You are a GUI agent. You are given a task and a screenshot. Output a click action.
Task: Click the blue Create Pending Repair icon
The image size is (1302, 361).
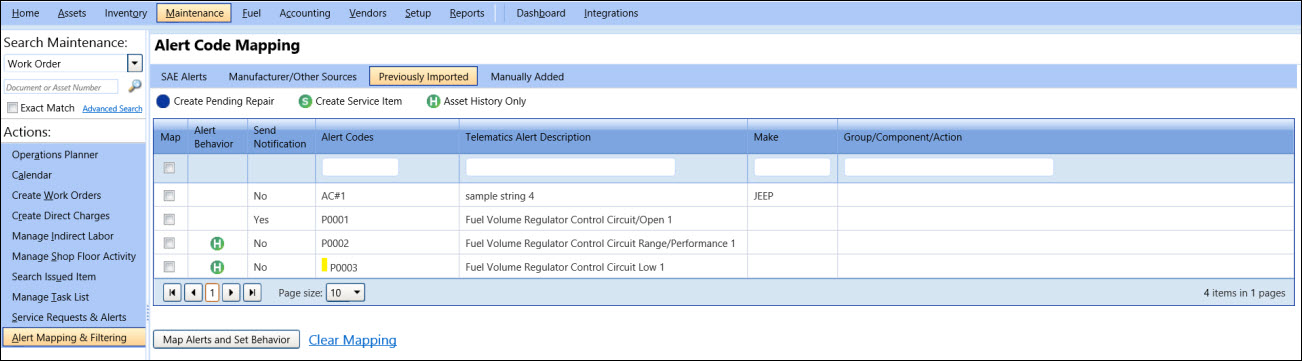[x=163, y=101]
